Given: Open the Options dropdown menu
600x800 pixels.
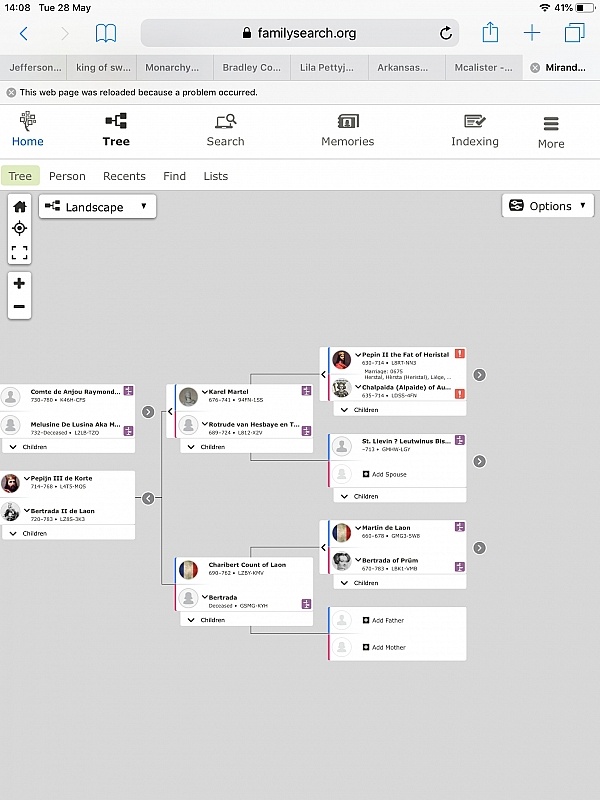Looking at the screenshot, I should (547, 206).
